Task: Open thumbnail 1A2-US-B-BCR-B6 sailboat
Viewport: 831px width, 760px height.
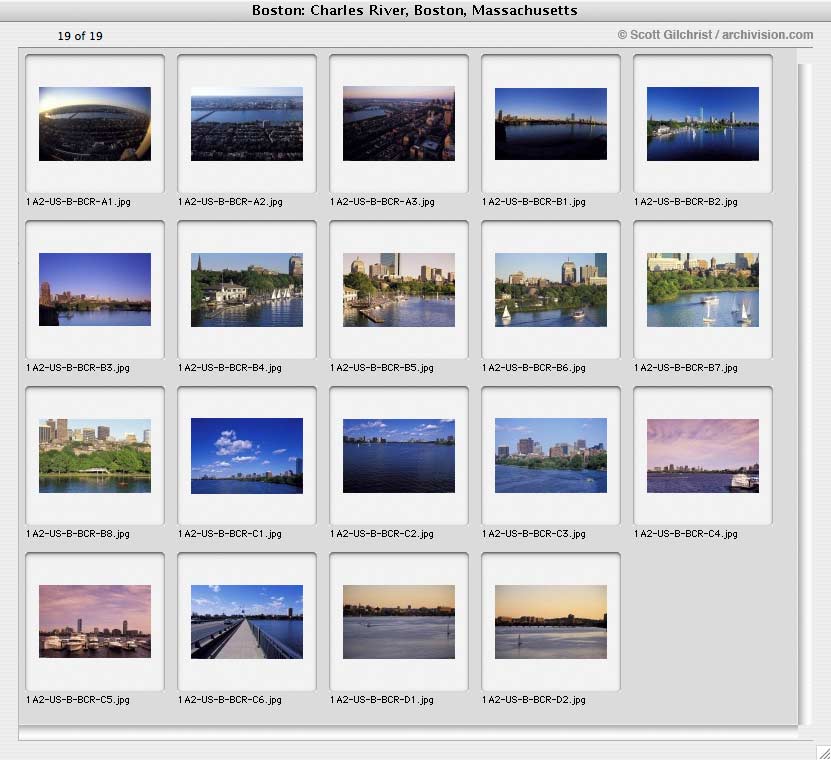Action: click(551, 290)
